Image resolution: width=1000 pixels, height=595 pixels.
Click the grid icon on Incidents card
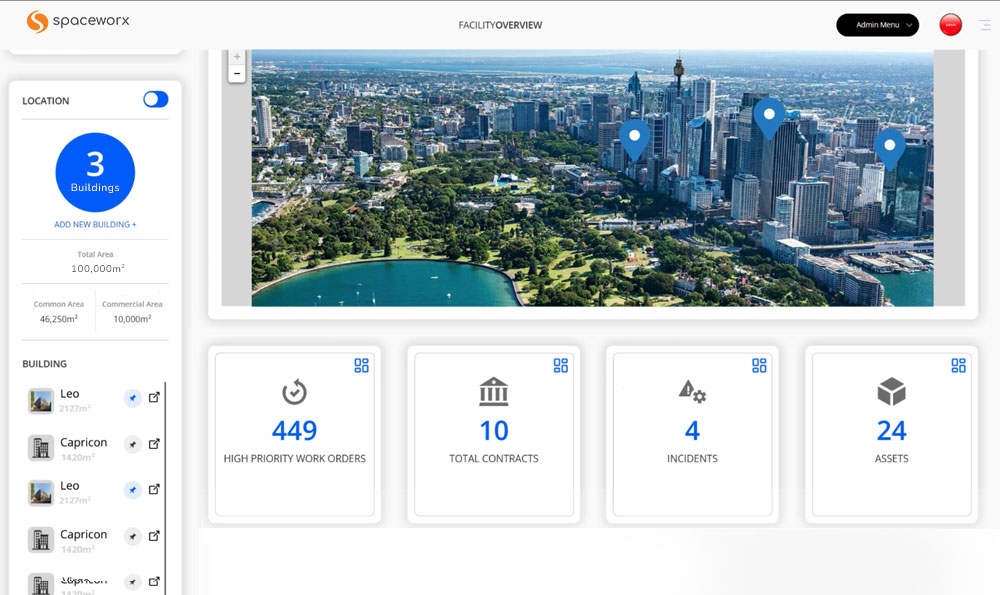[x=759, y=366]
